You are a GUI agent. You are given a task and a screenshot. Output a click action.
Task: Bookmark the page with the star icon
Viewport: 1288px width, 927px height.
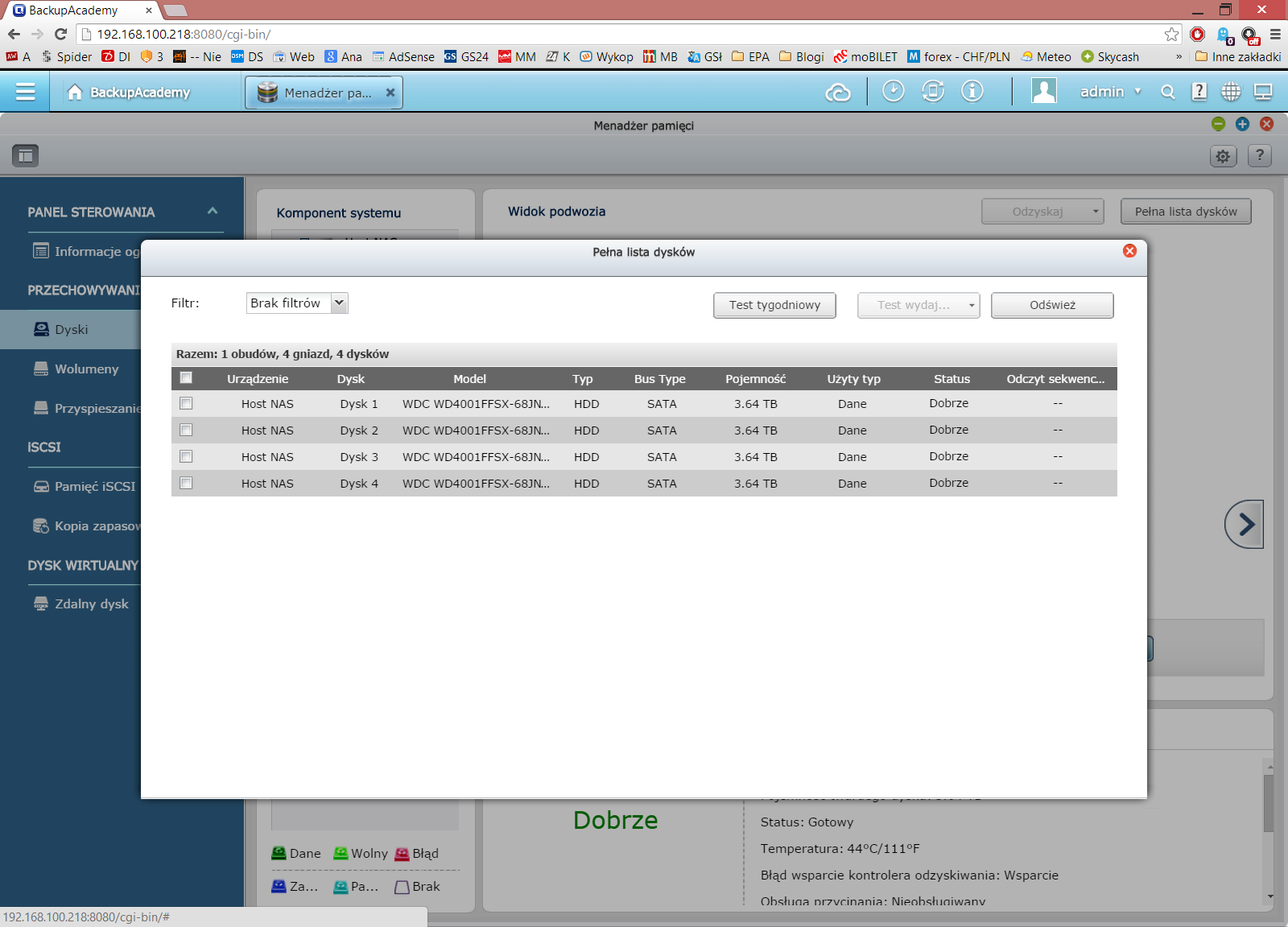pyautogui.click(x=1171, y=34)
